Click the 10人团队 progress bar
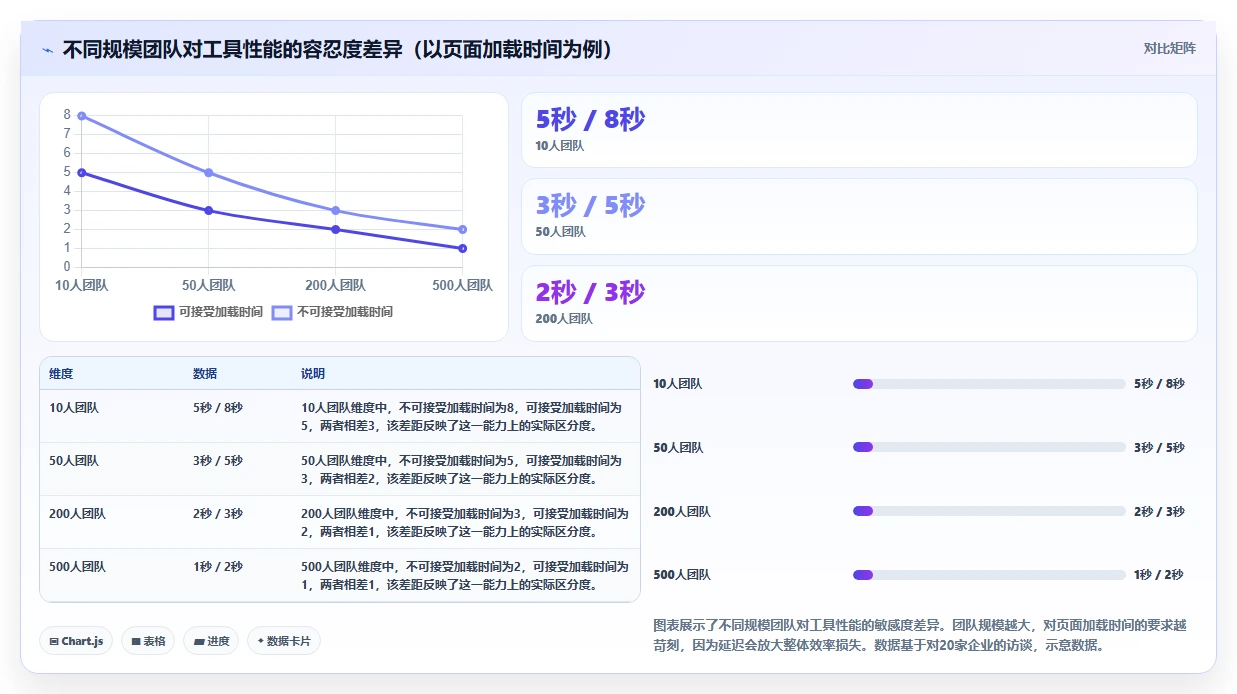Viewport: 1237px width, 694px height. (989, 384)
